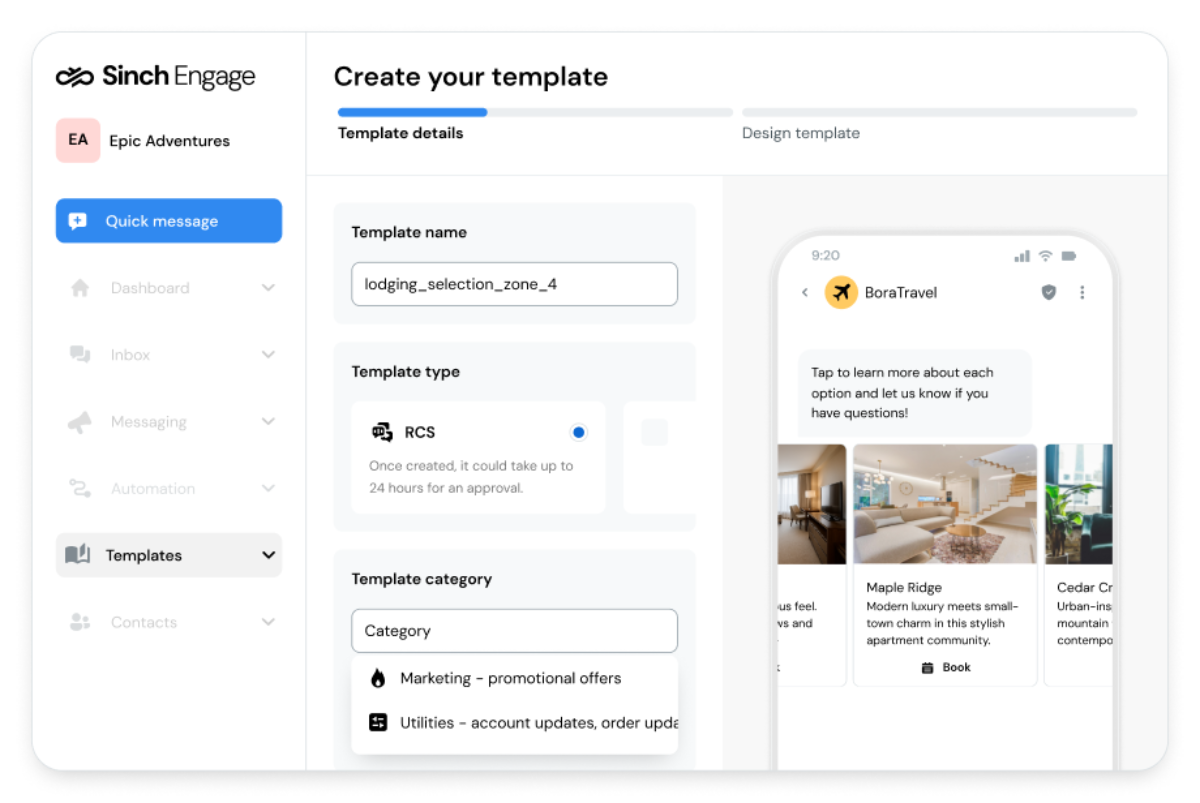Expand the Templates sidebar chevron
Viewport: 1200px width, 803px height.
pyautogui.click(x=268, y=555)
